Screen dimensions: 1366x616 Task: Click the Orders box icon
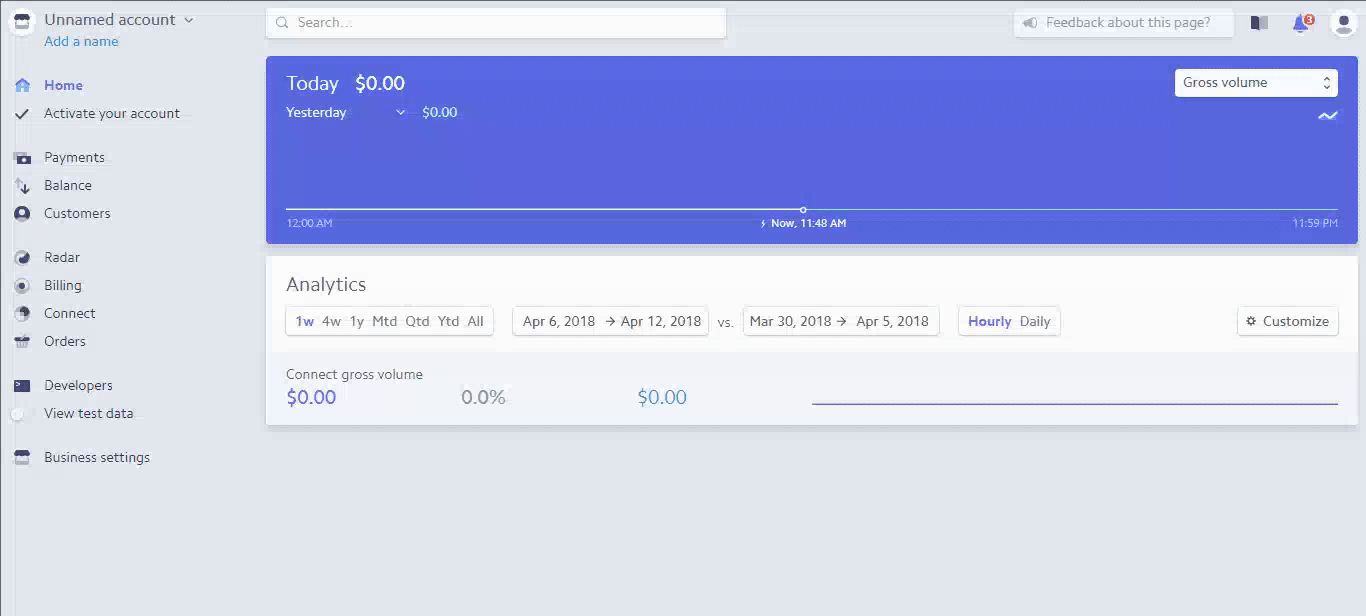tap(22, 342)
